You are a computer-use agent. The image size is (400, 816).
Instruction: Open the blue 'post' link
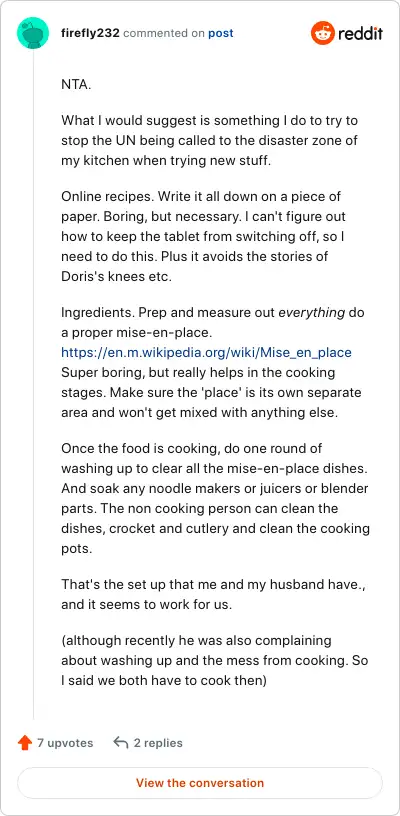pos(221,33)
